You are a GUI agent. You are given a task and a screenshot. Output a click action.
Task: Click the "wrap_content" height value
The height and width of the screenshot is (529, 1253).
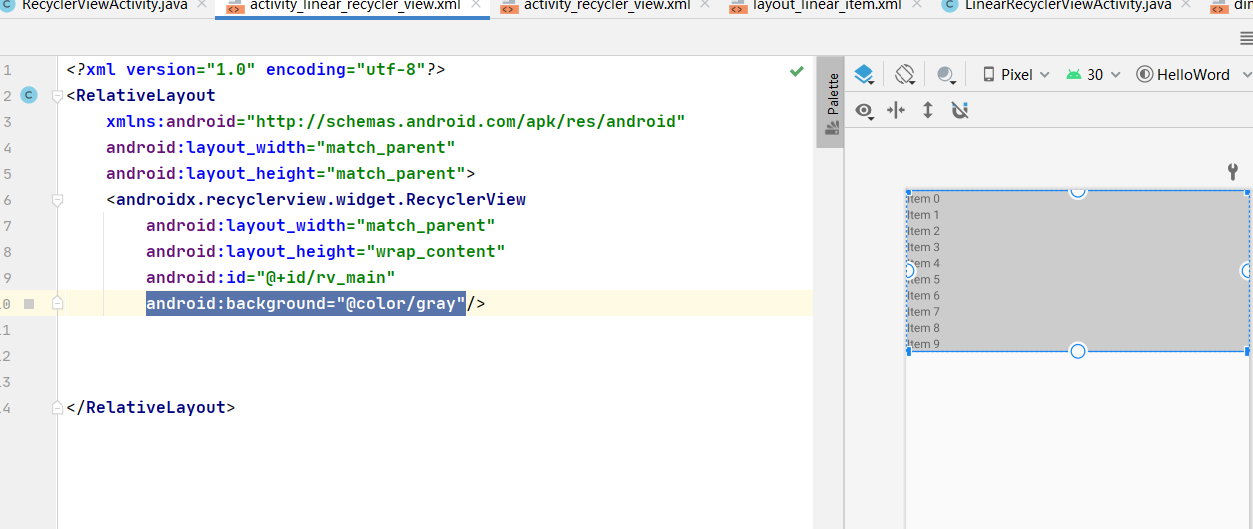pos(435,251)
